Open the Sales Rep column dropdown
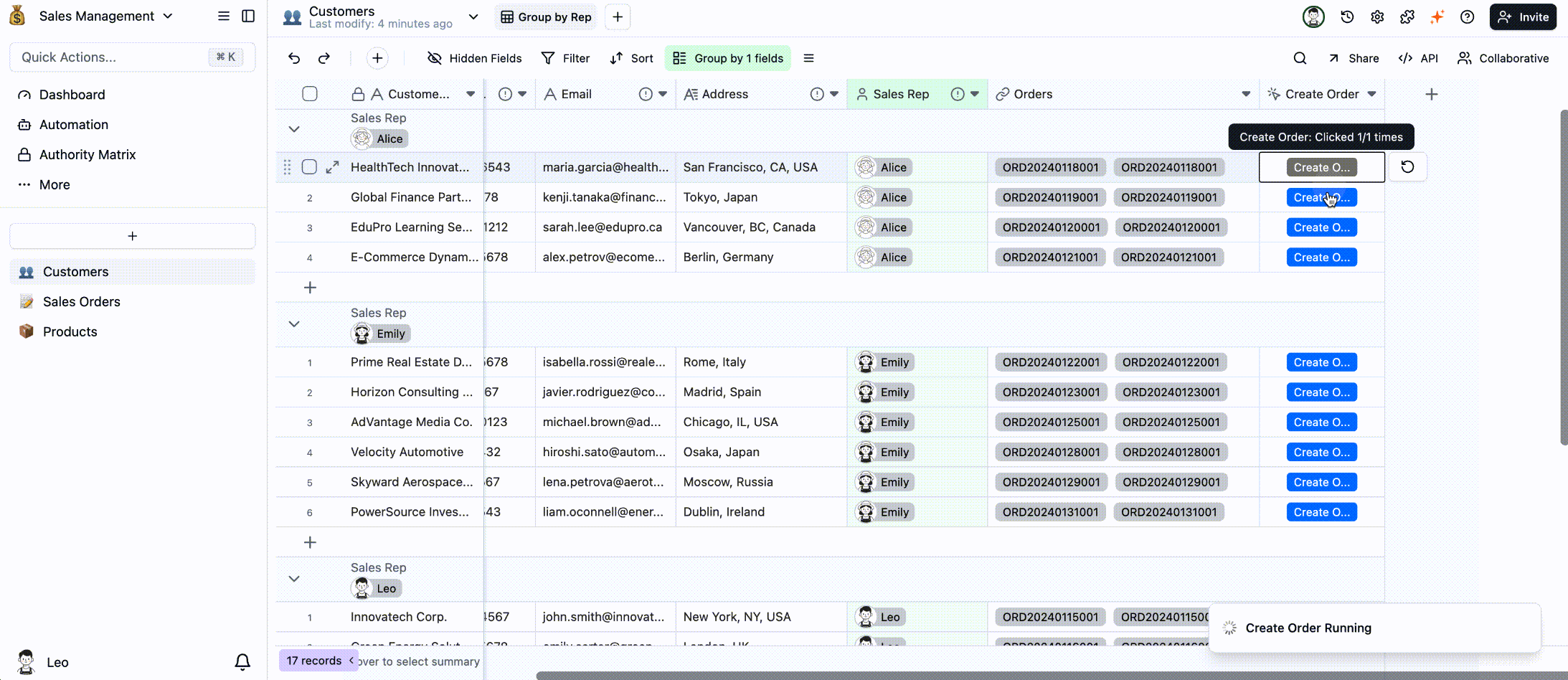This screenshot has width=1568, height=680. (975, 94)
